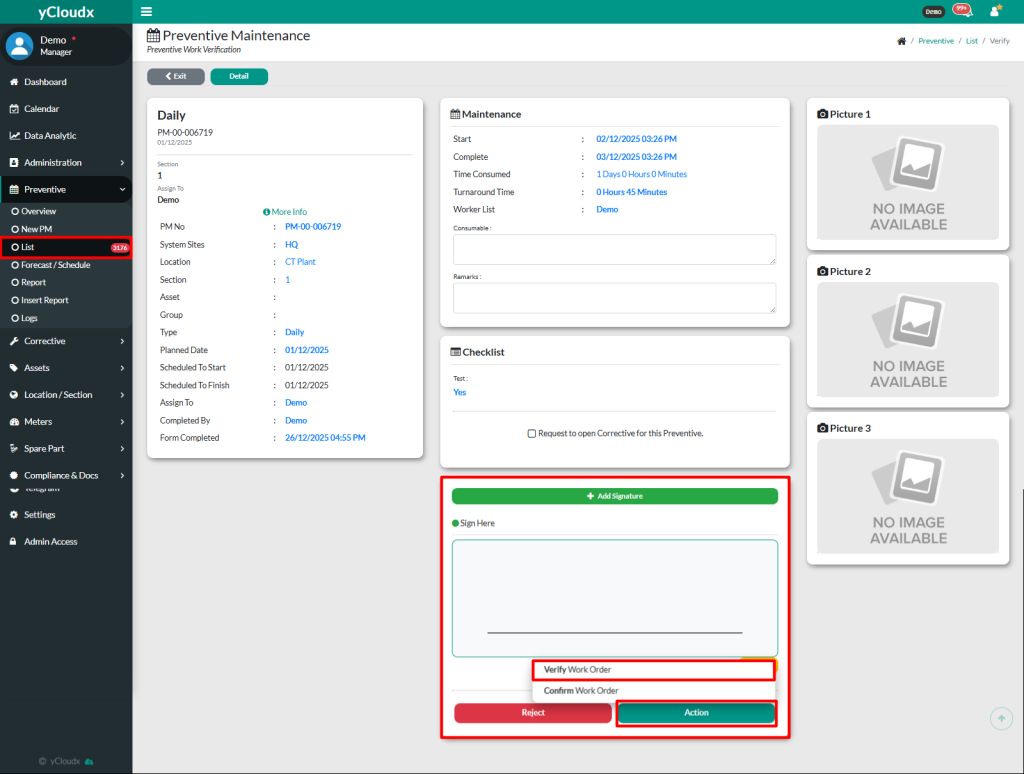Image resolution: width=1024 pixels, height=774 pixels.
Task: Expand the Administration sidebar menu
Action: (x=66, y=163)
